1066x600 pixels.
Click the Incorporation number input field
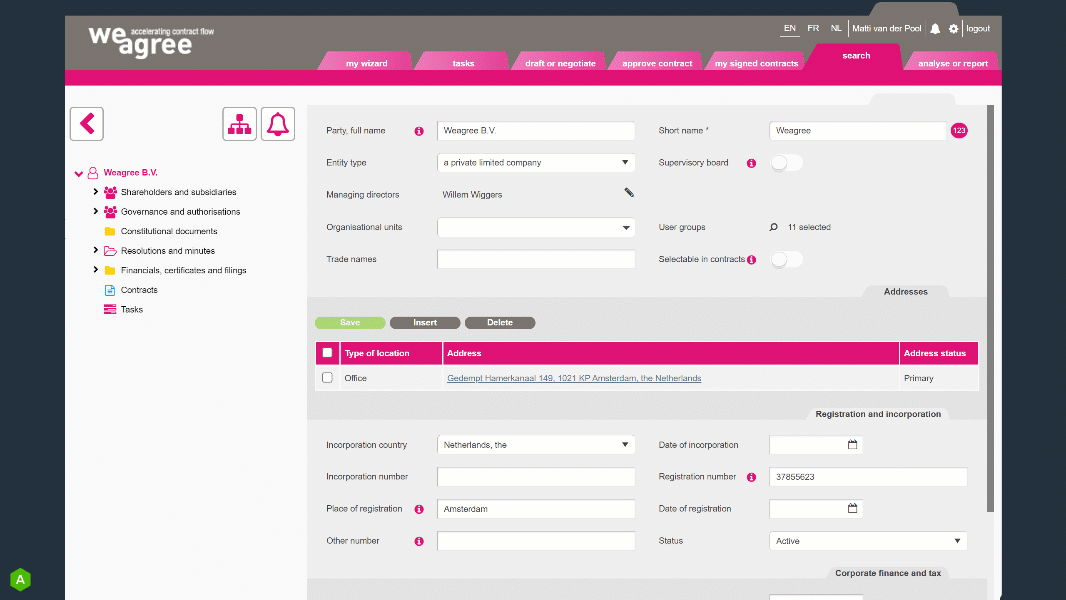pyautogui.click(x=536, y=476)
